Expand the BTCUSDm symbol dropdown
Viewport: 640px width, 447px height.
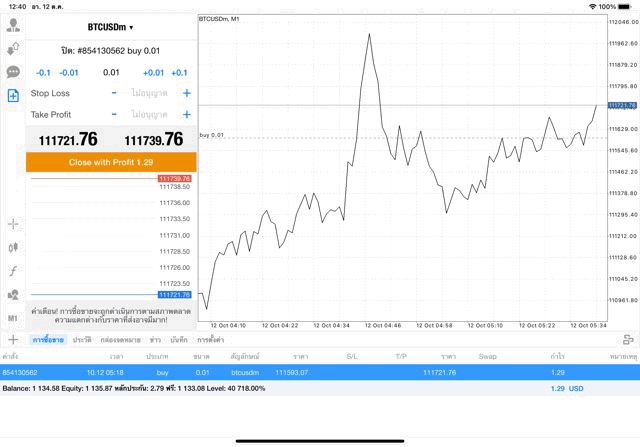pos(110,27)
